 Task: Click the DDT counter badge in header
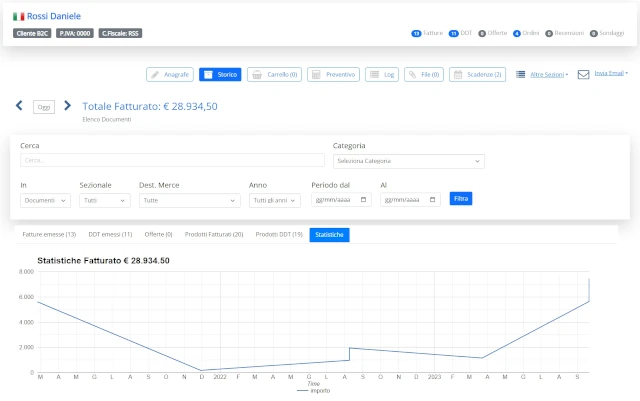pyautogui.click(x=453, y=33)
